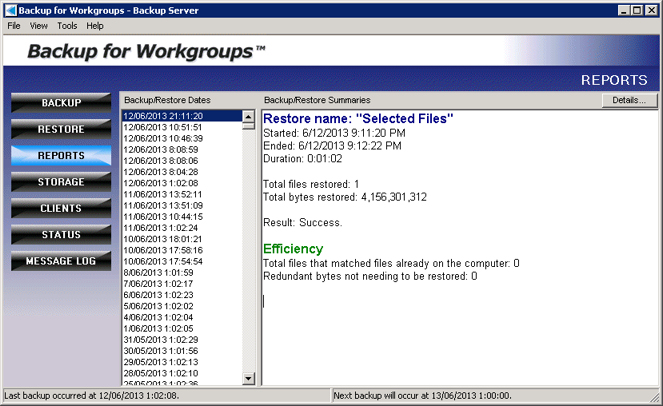The height and width of the screenshot is (406, 663).
Task: Click the date list scroll up arrow
Action: [x=249, y=116]
